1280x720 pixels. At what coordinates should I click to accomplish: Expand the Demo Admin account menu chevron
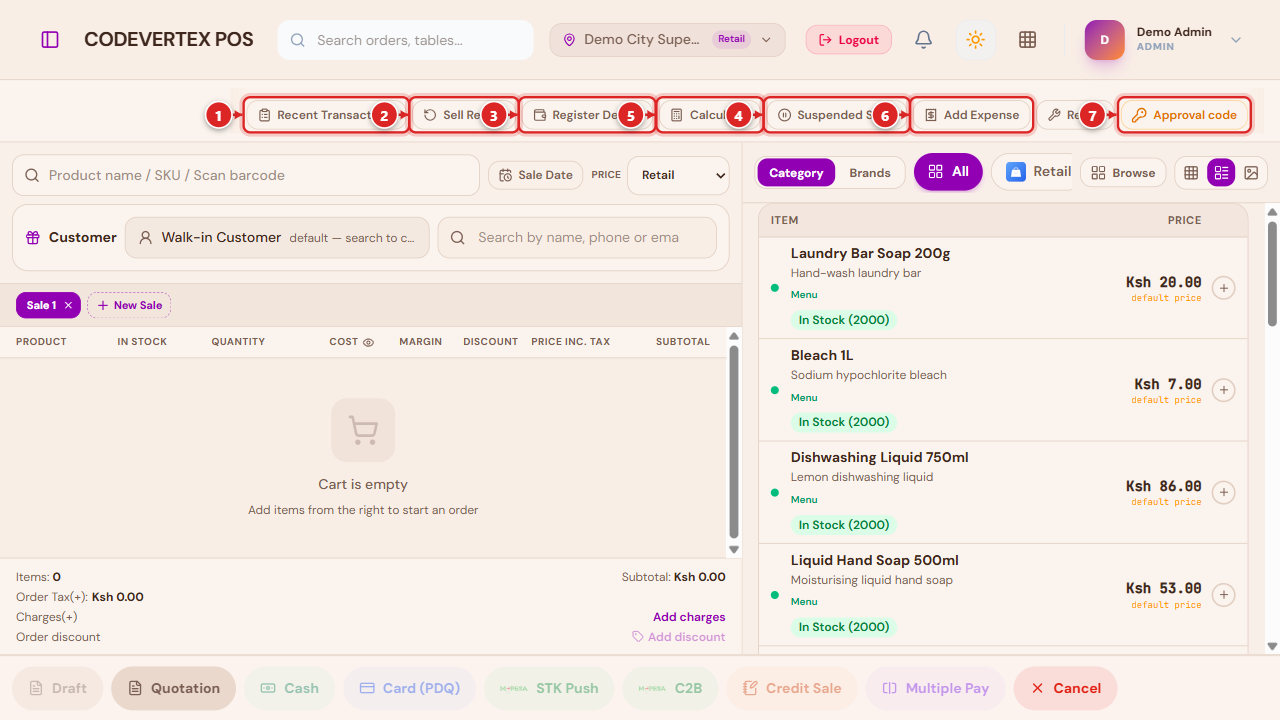click(x=1236, y=40)
